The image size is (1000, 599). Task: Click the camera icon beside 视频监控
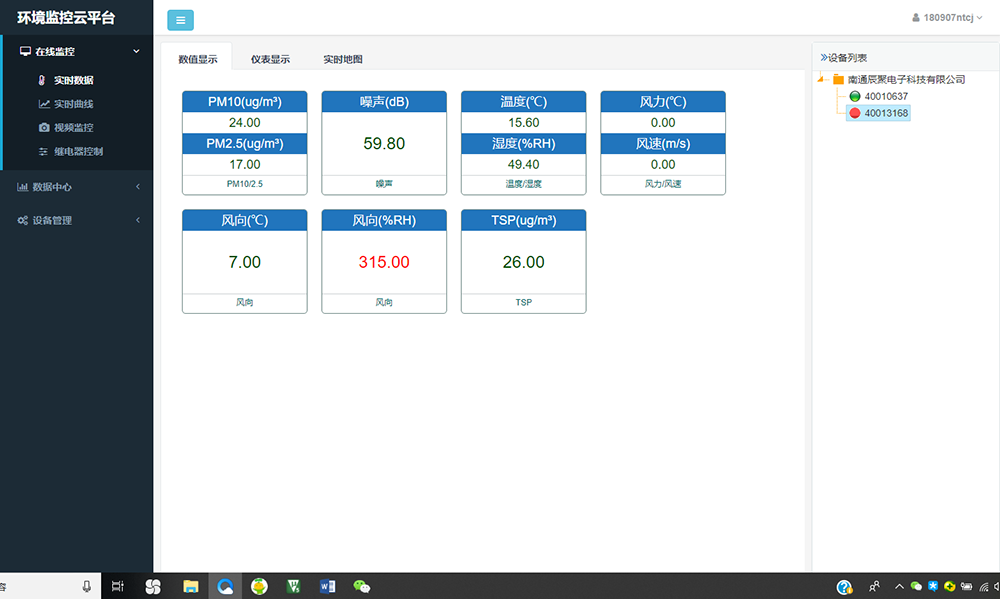[x=44, y=128]
